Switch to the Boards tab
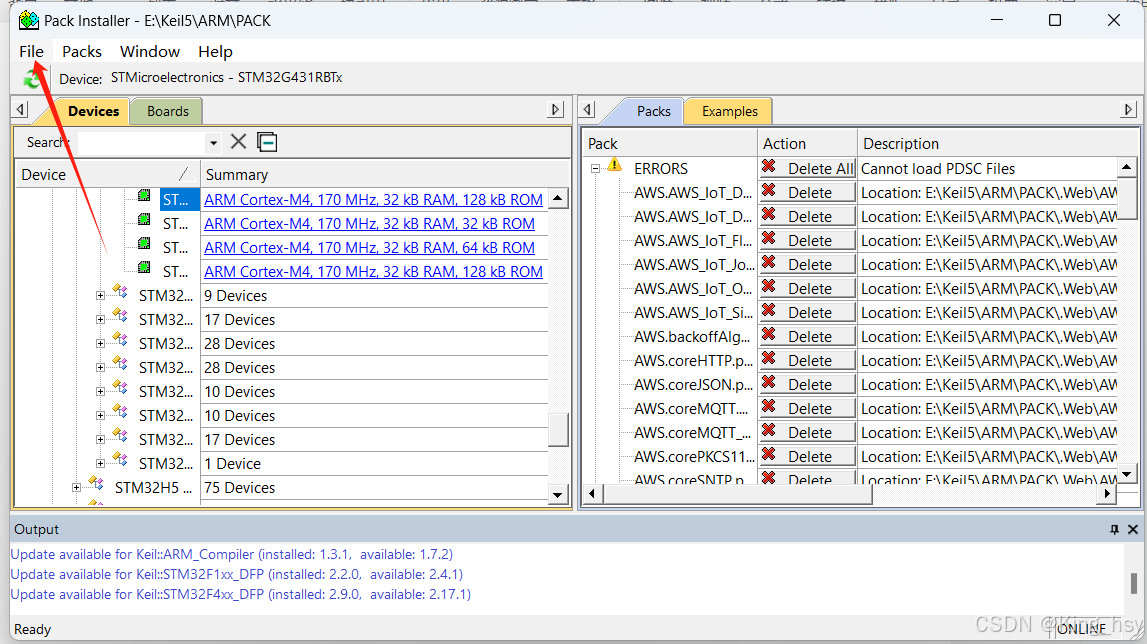The width and height of the screenshot is (1147, 644). (168, 111)
